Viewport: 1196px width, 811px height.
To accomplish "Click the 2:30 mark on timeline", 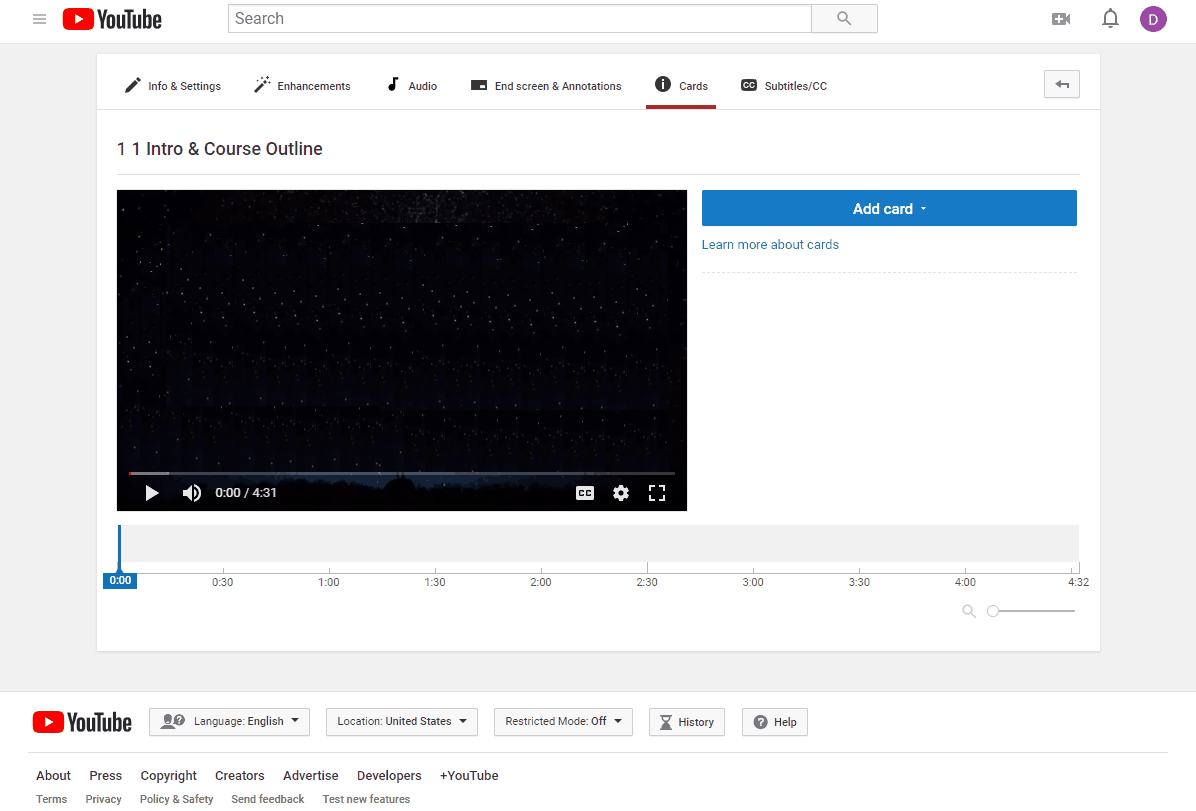I will click(x=647, y=581).
